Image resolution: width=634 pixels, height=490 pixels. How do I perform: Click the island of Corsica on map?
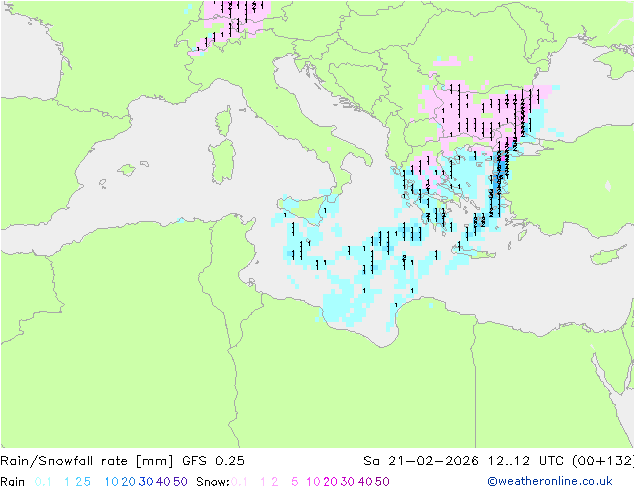pyautogui.click(x=224, y=121)
